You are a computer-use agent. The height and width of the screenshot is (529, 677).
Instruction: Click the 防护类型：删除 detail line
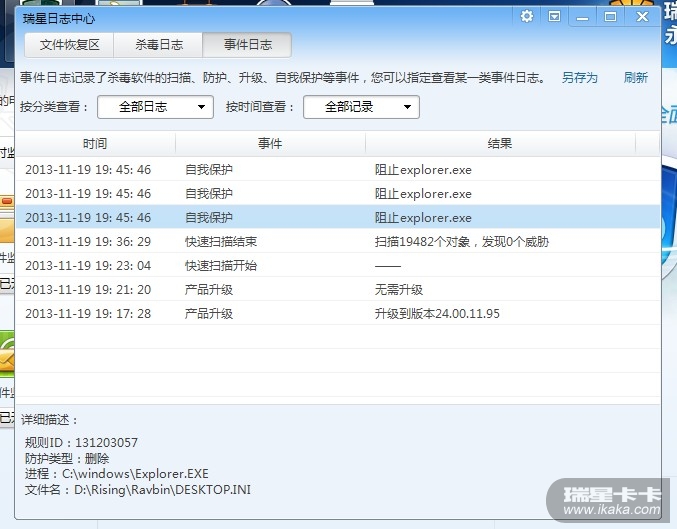tap(67, 458)
